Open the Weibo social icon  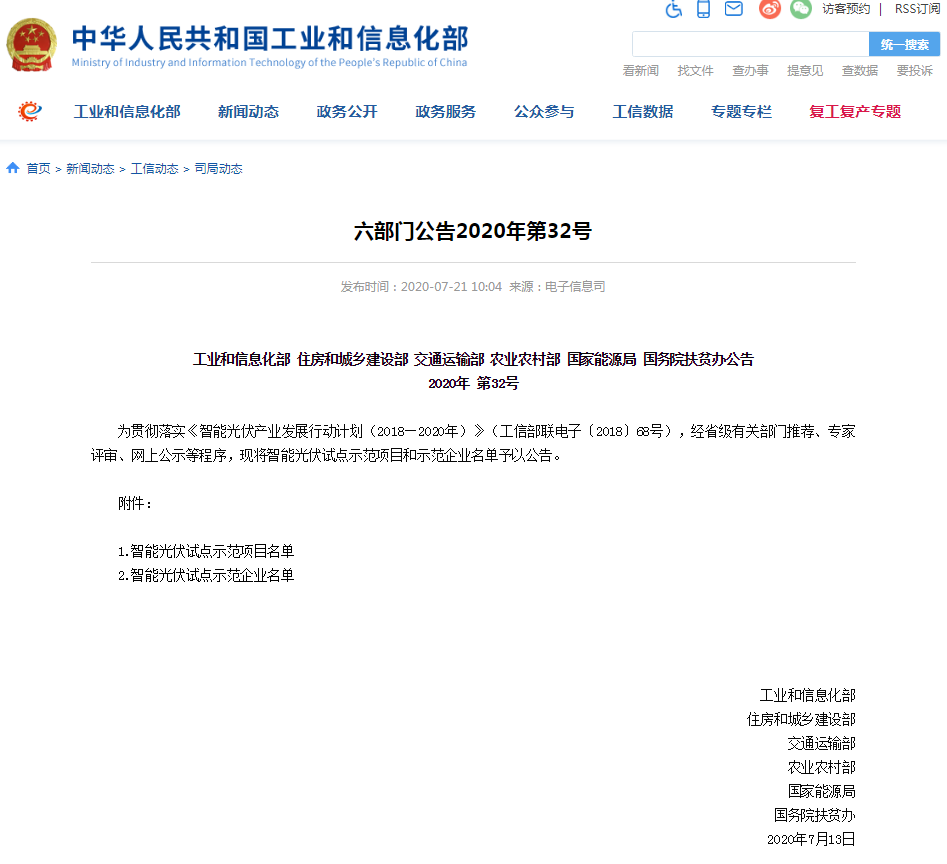click(769, 9)
